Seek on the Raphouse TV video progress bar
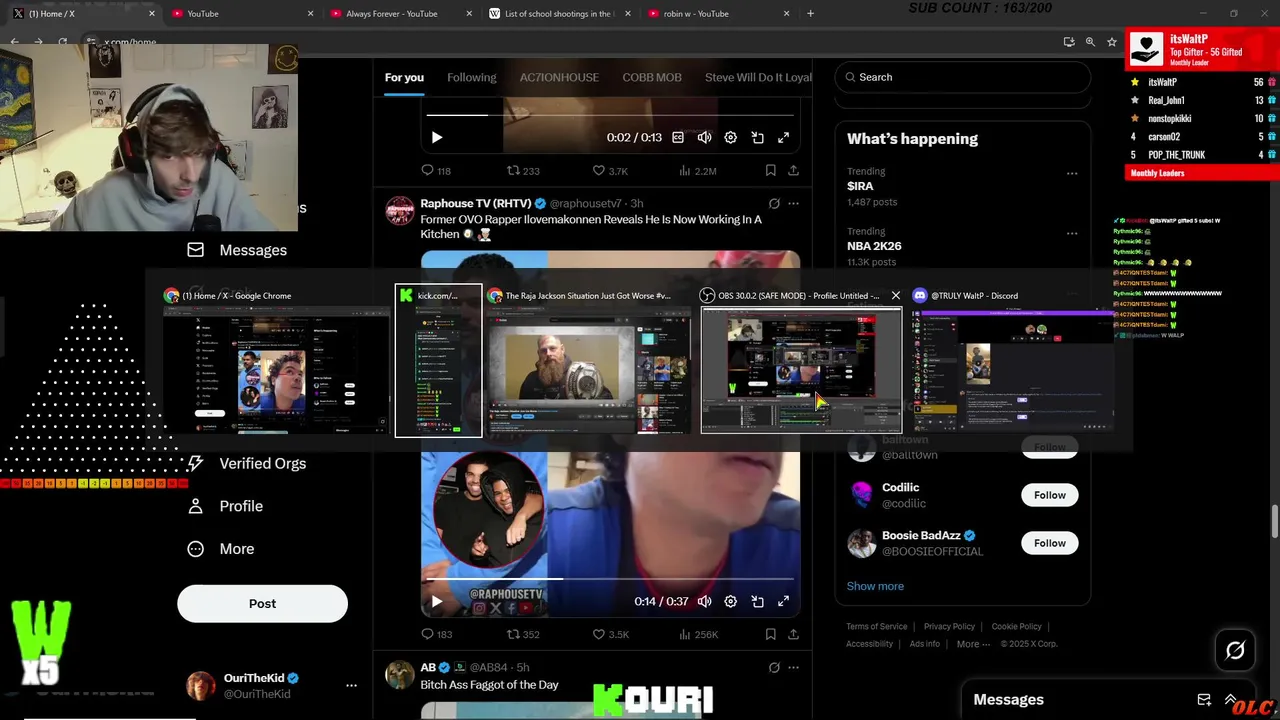This screenshot has height=720, width=1280. (x=610, y=579)
